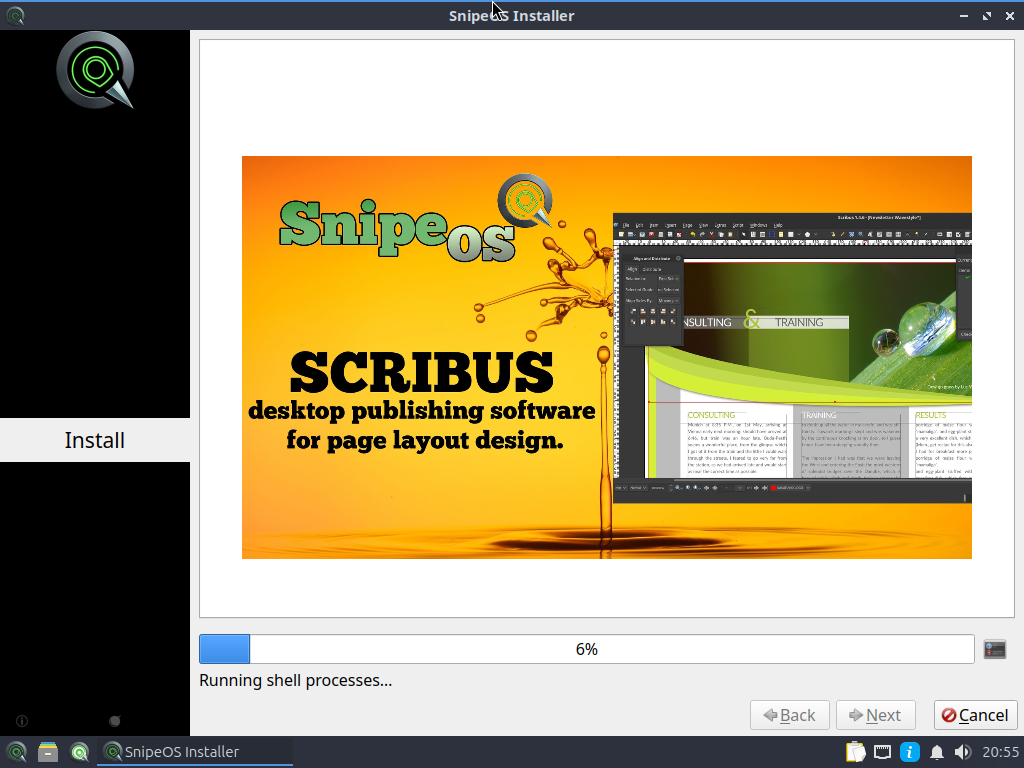
Task: Click the green SnipeOS quick-launch icon
Action: coord(80,752)
